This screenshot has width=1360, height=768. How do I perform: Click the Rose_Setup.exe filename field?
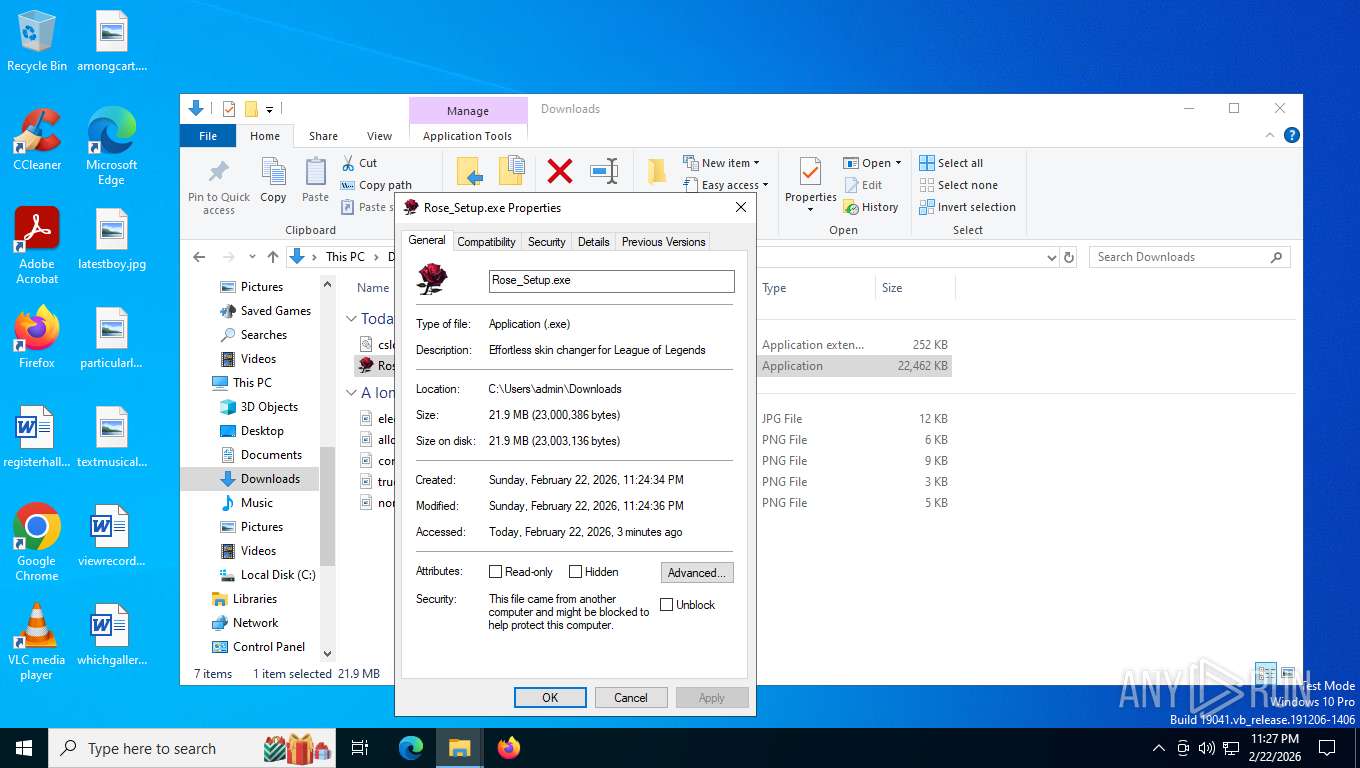[x=611, y=281]
